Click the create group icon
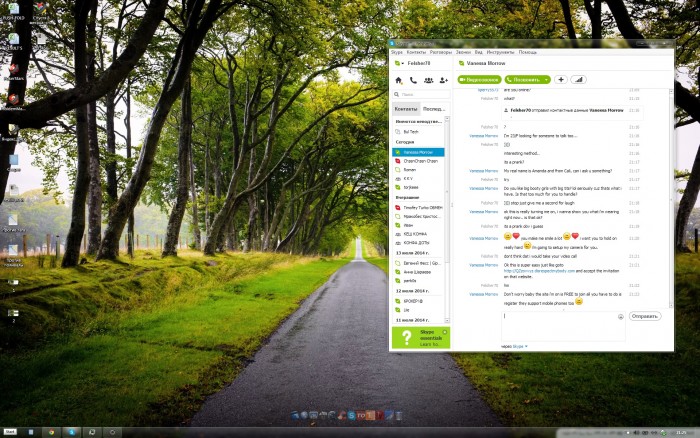The height and width of the screenshot is (438, 700). [x=429, y=80]
